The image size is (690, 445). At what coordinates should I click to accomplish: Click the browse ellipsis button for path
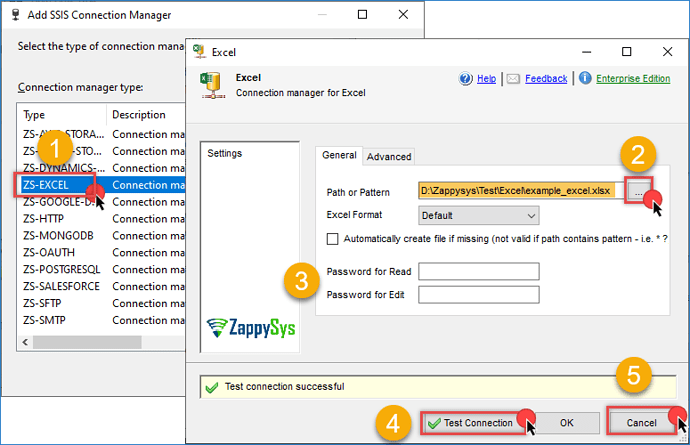pyautogui.click(x=637, y=190)
